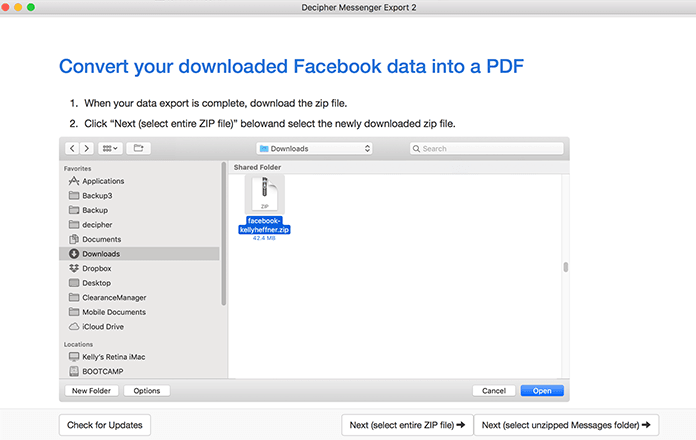696x440 pixels.
Task: Select Kelly's Retina iMac location
Action: [139, 357]
